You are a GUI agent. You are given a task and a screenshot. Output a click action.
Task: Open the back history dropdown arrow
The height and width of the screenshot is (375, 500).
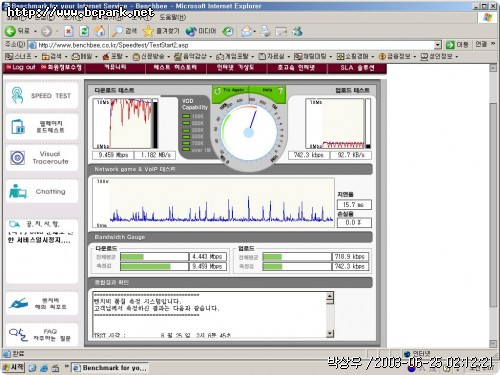35,32
